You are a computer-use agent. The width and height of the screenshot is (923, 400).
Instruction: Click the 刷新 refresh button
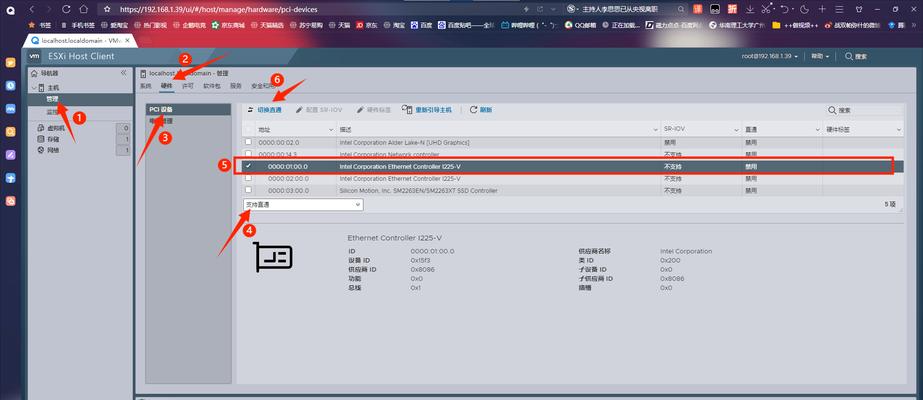(x=481, y=110)
